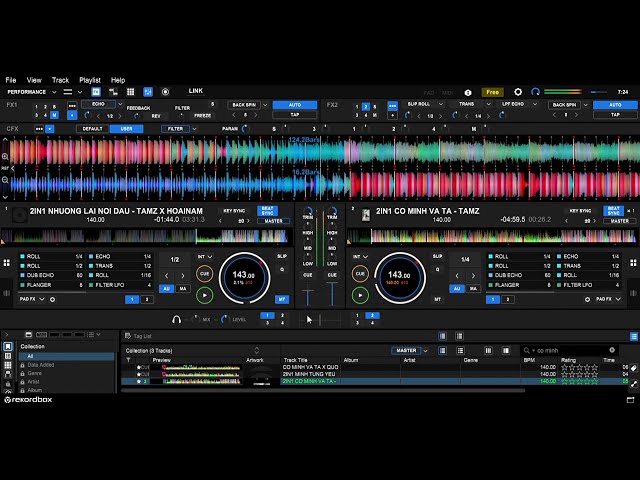The width and height of the screenshot is (640, 480).
Task: Toggle deck 1 BEAT SYNC
Action: click(x=267, y=211)
